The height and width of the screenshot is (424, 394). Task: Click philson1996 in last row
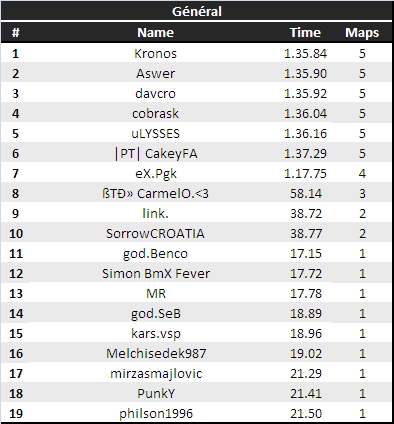click(156, 413)
